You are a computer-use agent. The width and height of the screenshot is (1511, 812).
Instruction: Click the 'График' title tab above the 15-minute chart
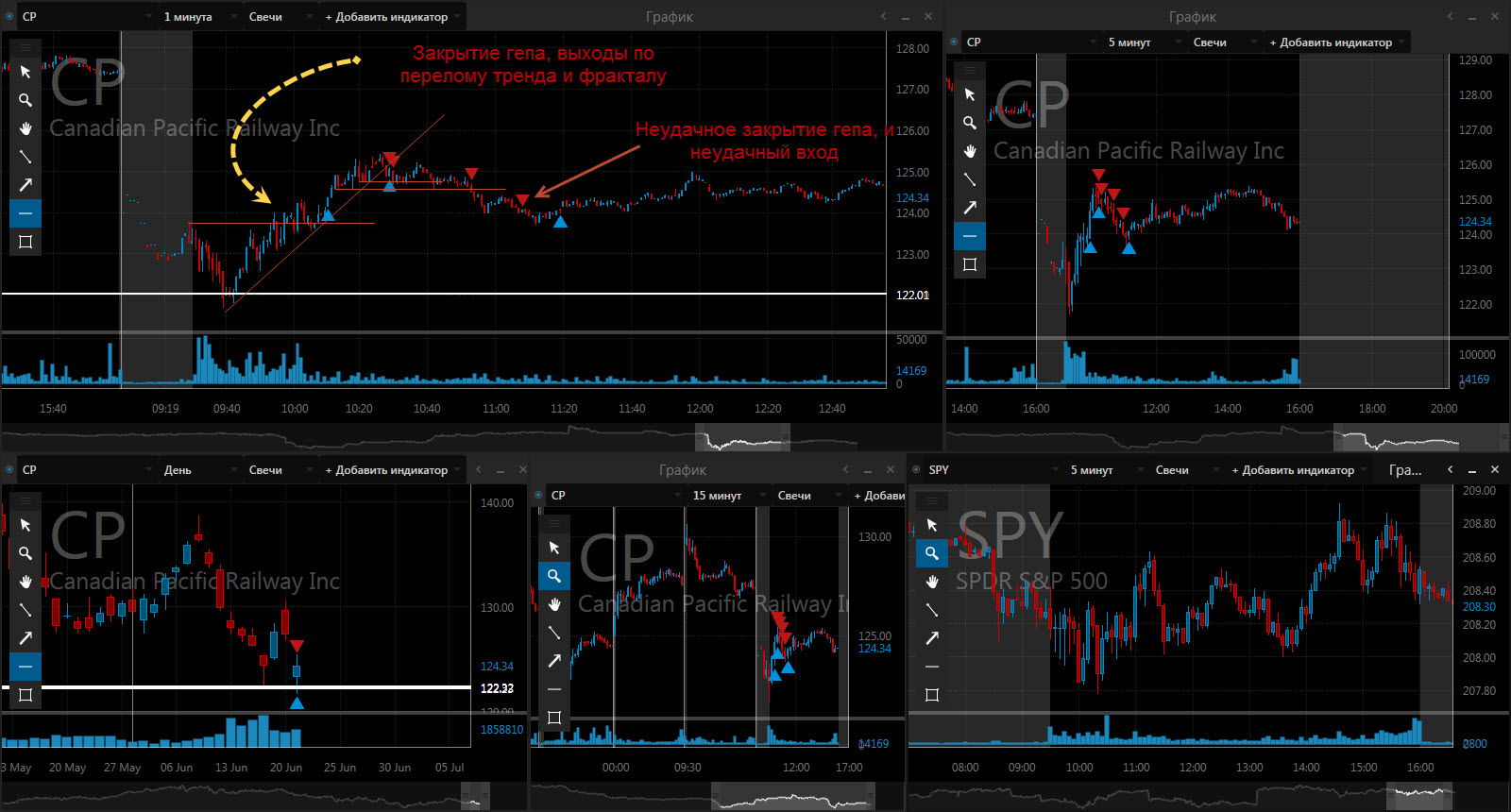point(682,470)
